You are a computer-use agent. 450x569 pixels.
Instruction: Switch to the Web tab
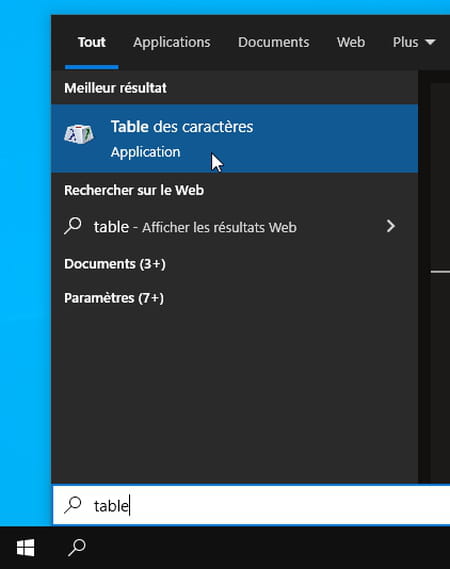point(351,42)
